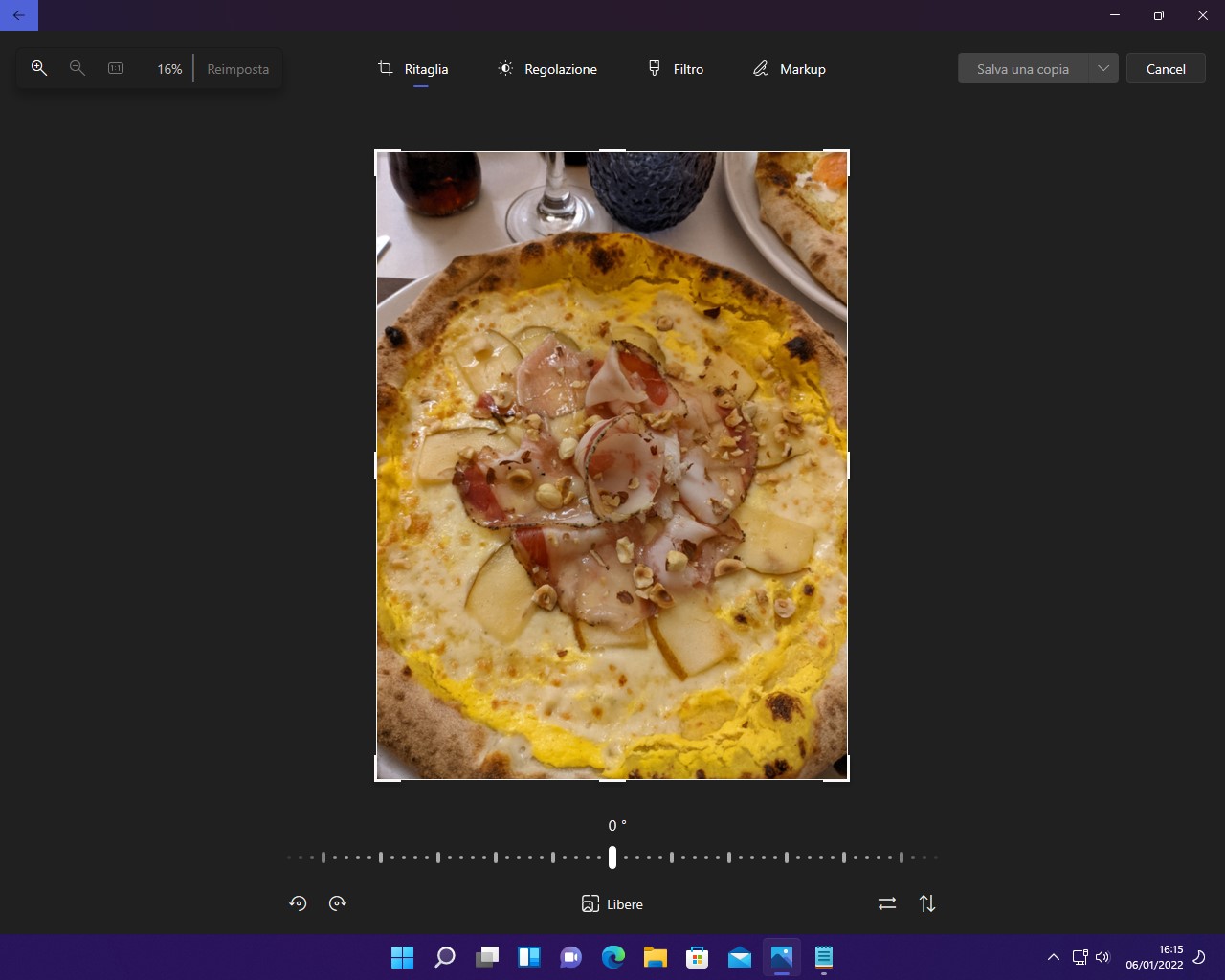This screenshot has height=980, width=1225.
Task: Switch to the Ritaglia crop tab
Action: [x=413, y=69]
